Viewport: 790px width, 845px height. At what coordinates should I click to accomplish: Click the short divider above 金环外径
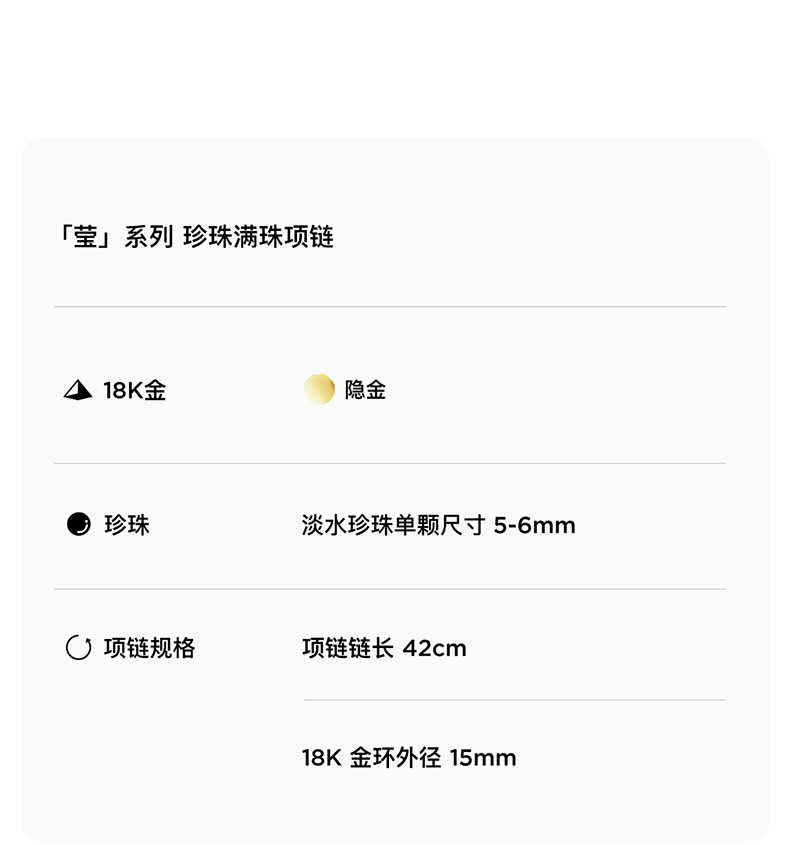pyautogui.click(x=514, y=700)
